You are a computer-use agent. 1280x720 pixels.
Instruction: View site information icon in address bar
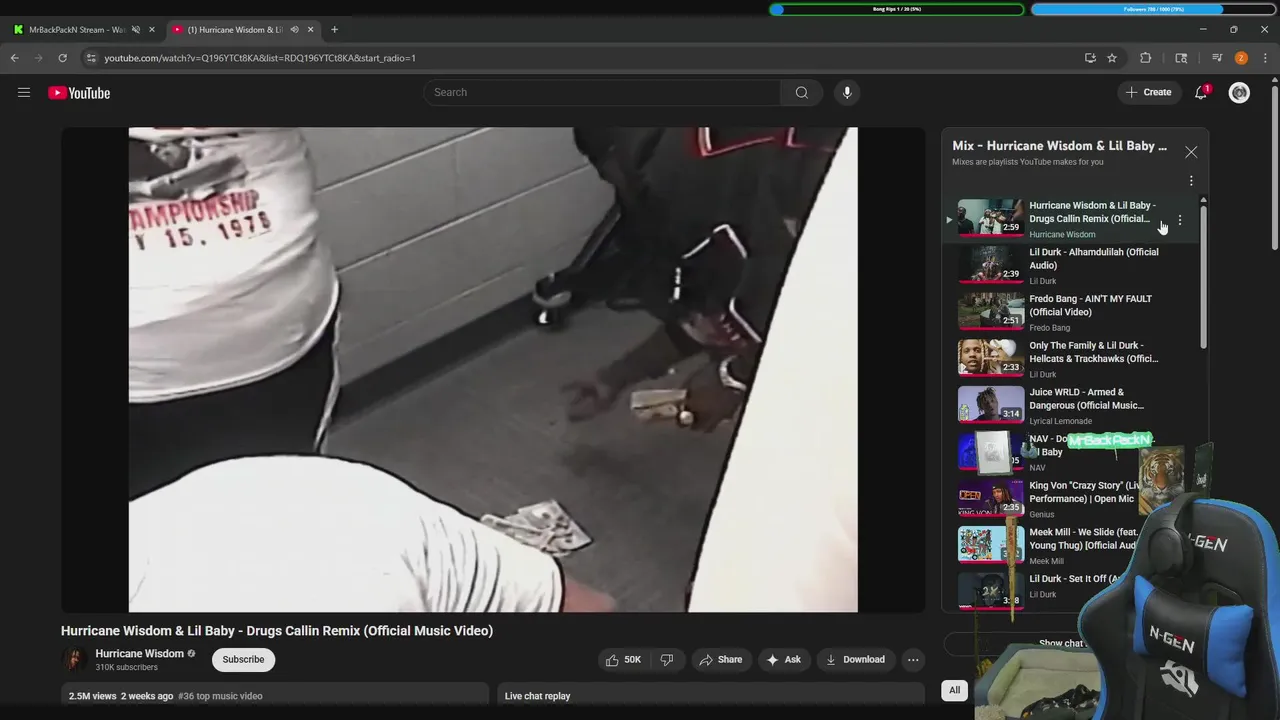(x=91, y=58)
